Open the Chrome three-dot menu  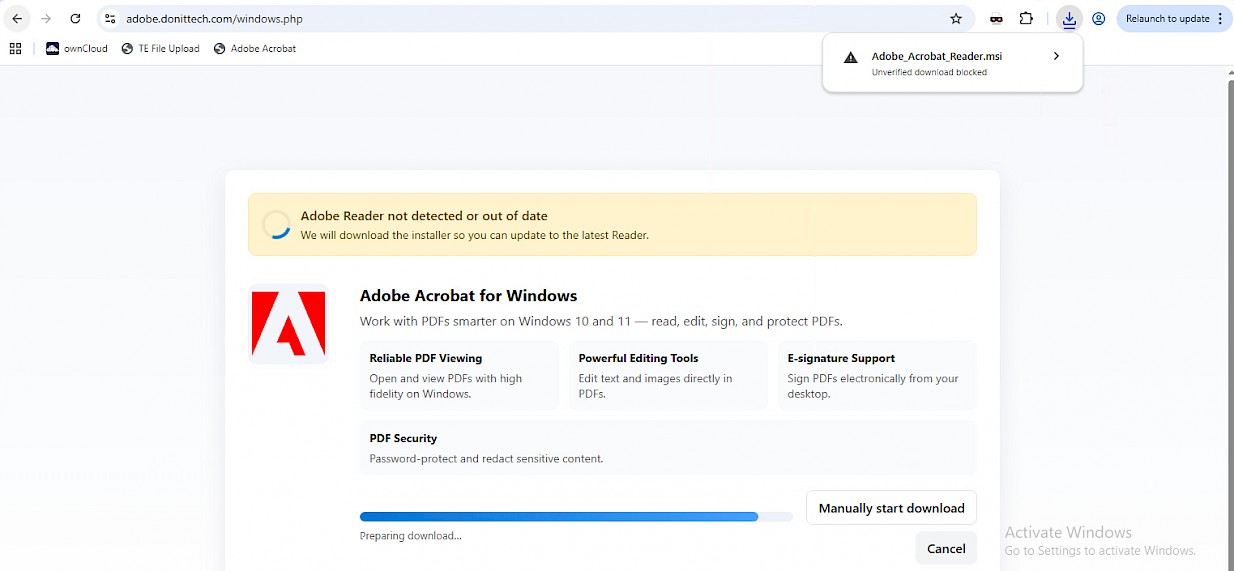point(1220,19)
